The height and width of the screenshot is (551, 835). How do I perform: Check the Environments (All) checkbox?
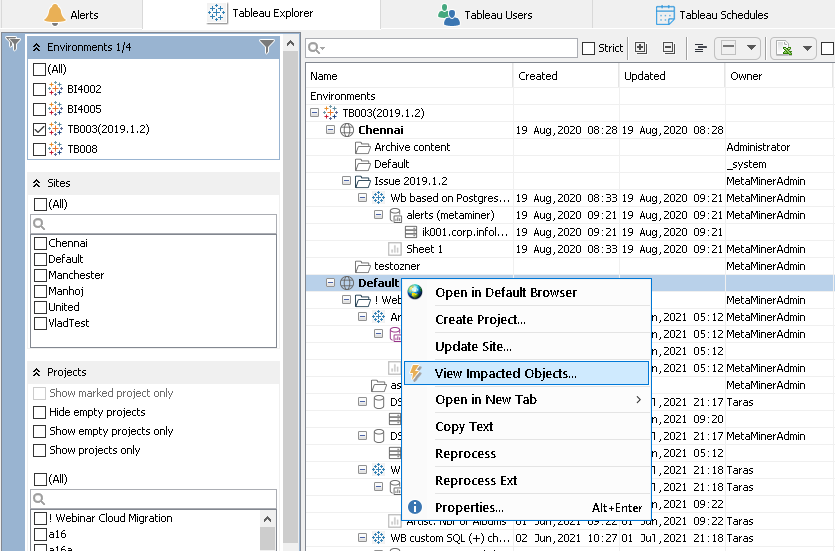pyautogui.click(x=39, y=69)
